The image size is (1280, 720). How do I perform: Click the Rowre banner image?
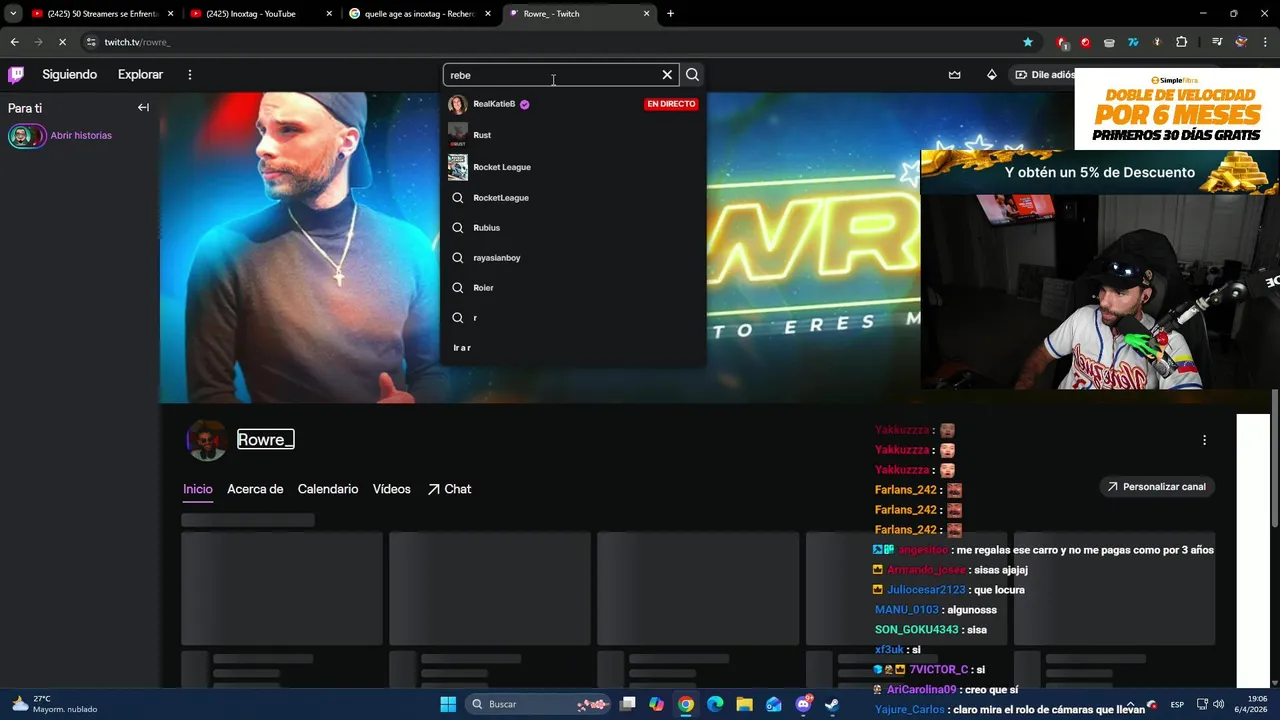(540, 248)
